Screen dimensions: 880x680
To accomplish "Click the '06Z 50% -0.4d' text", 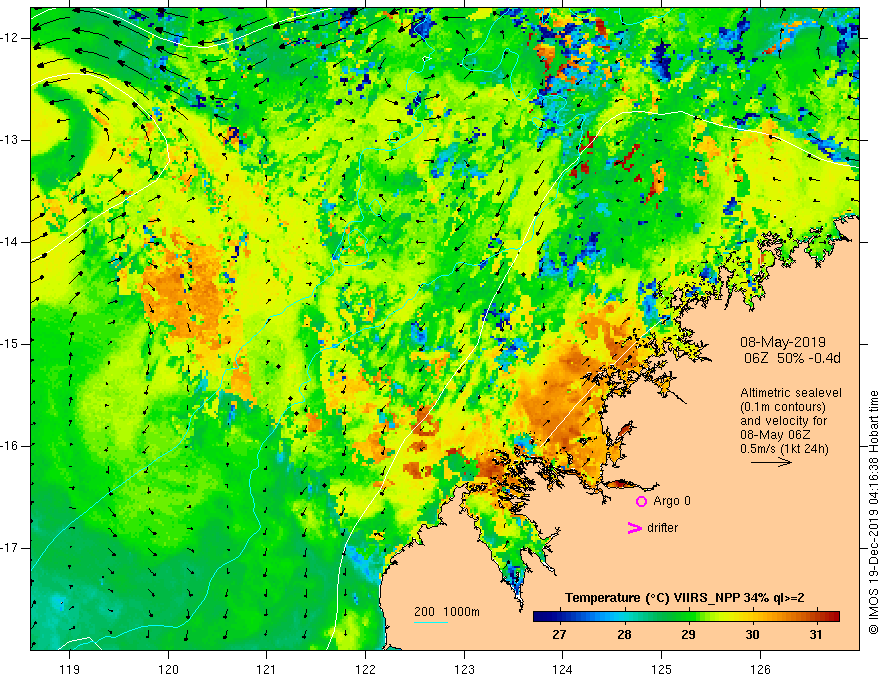I will [792, 358].
